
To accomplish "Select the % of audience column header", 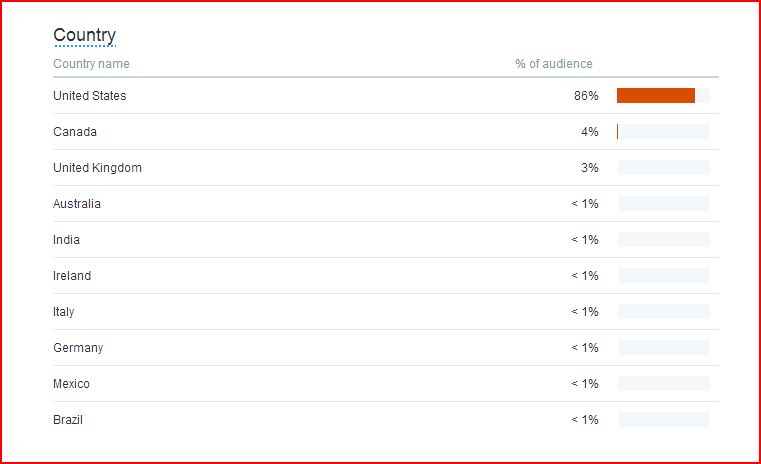I will tap(554, 64).
